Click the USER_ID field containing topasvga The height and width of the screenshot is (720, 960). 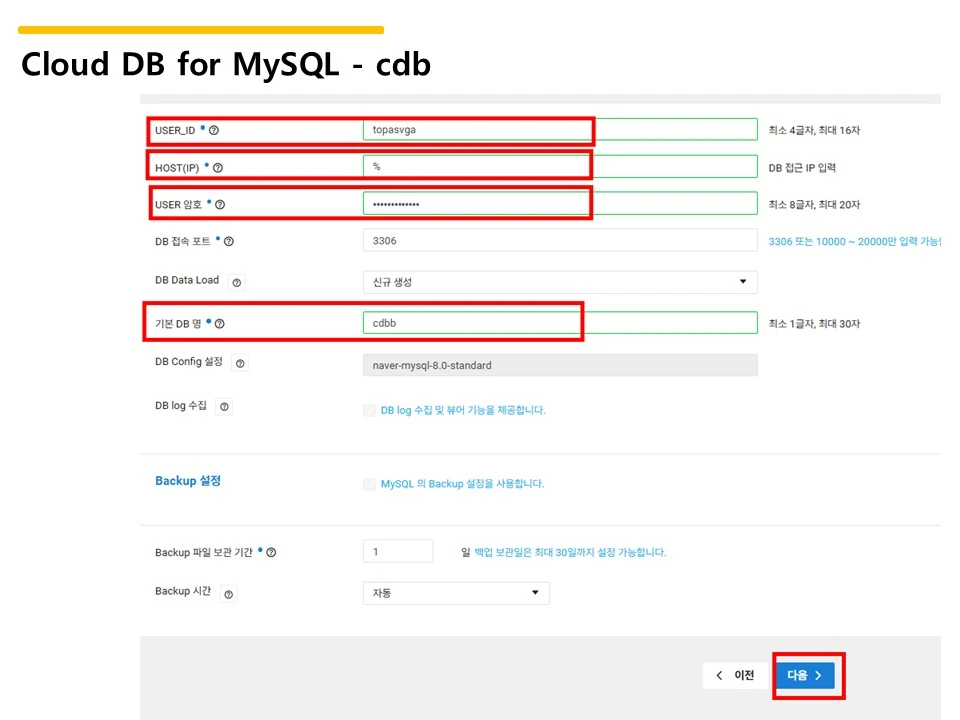click(x=560, y=130)
